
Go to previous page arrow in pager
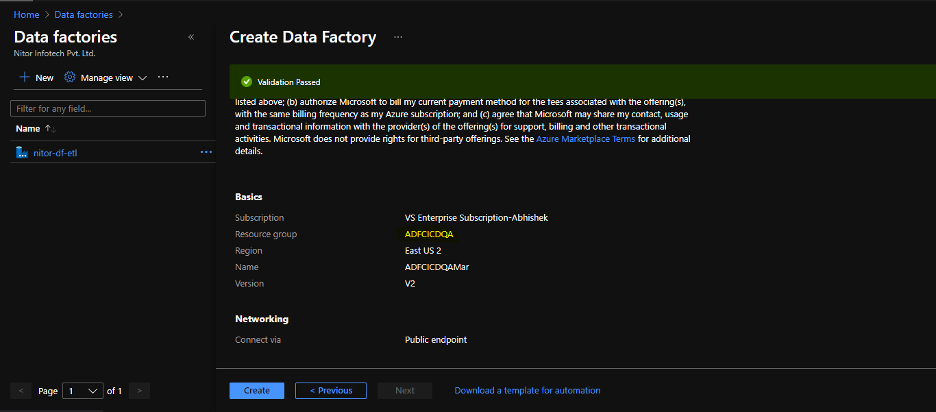pyautogui.click(x=21, y=391)
